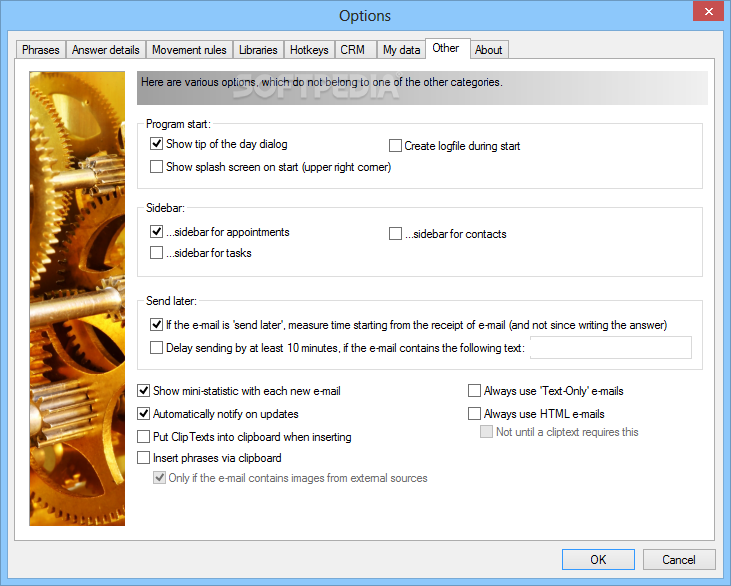Click OK to save options
731x586 pixels.
click(x=598, y=559)
